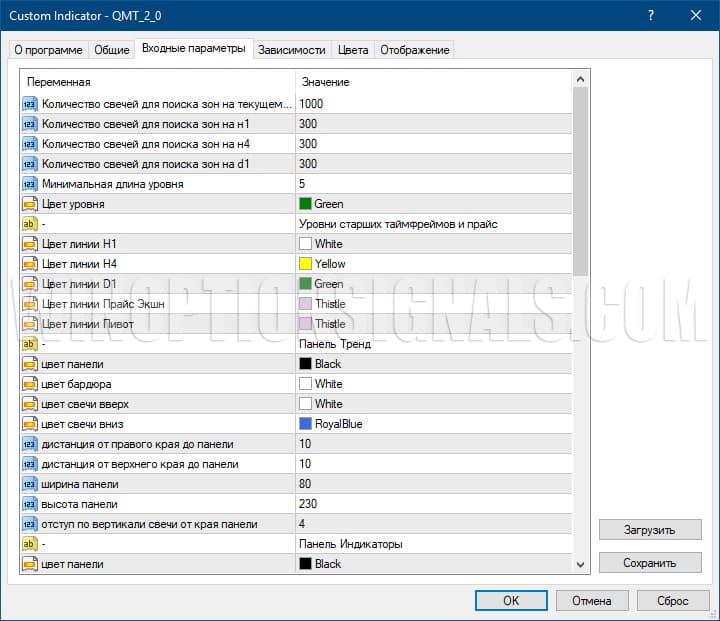
Task: Select the RoyalBlue swatch for 'цвет свечи вниз'
Action: click(305, 424)
